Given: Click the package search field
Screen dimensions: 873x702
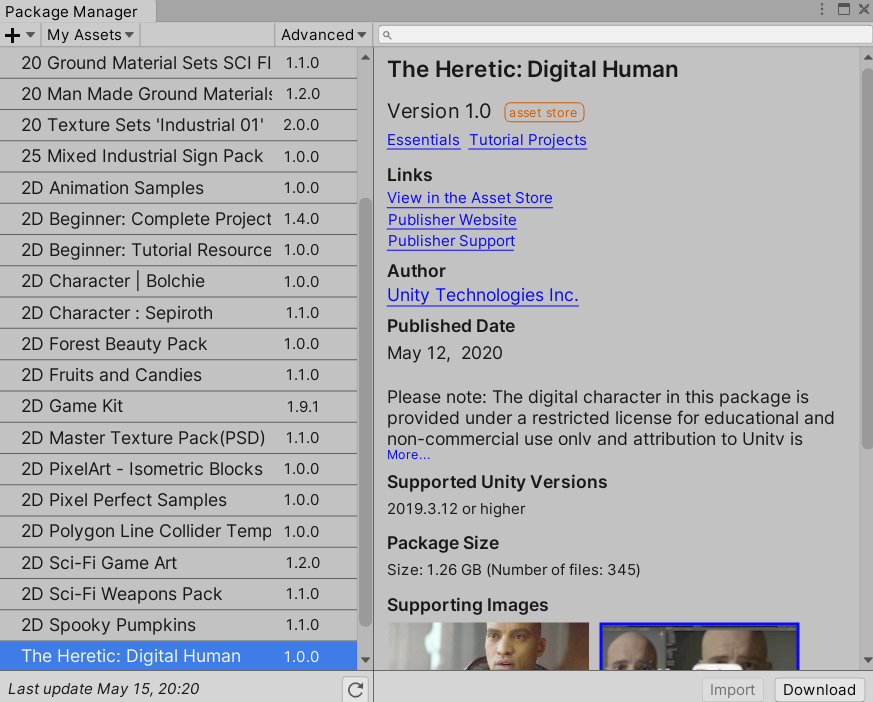Looking at the screenshot, I should 625,35.
